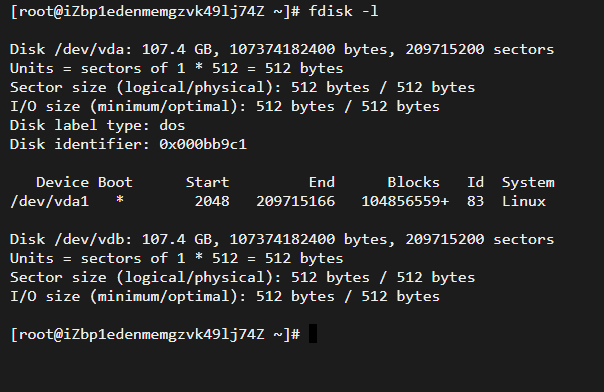Screen dimensions: 604x392
Task: Click the 'Blocks' column header
Action: pyautogui.click(x=414, y=182)
